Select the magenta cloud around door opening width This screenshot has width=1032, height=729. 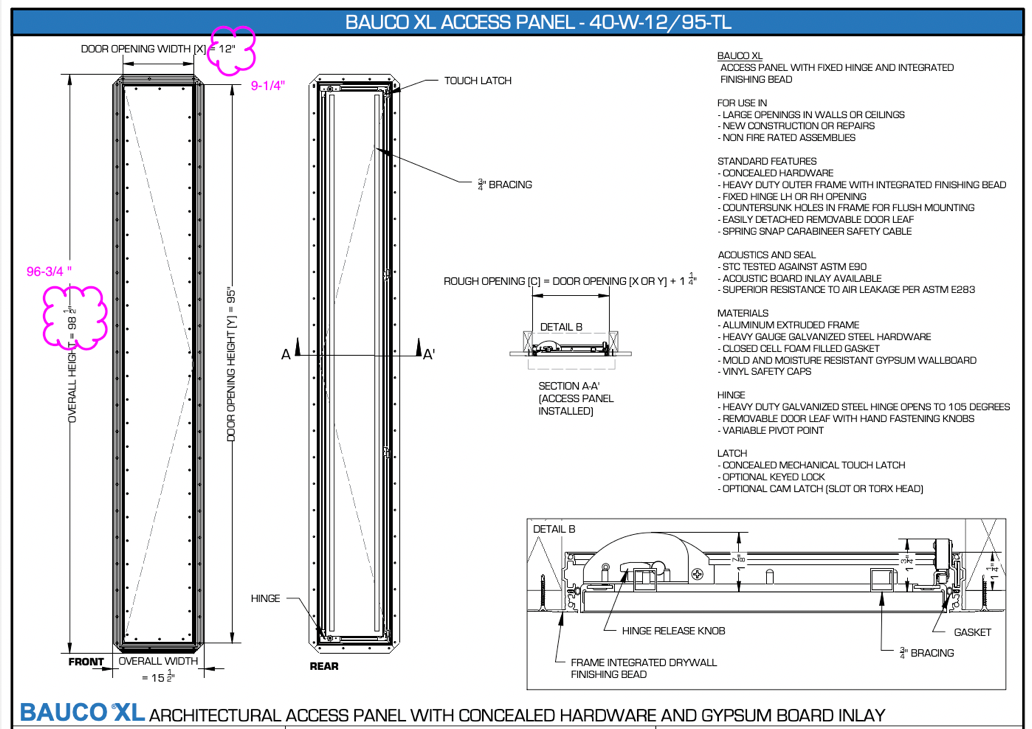230,50
